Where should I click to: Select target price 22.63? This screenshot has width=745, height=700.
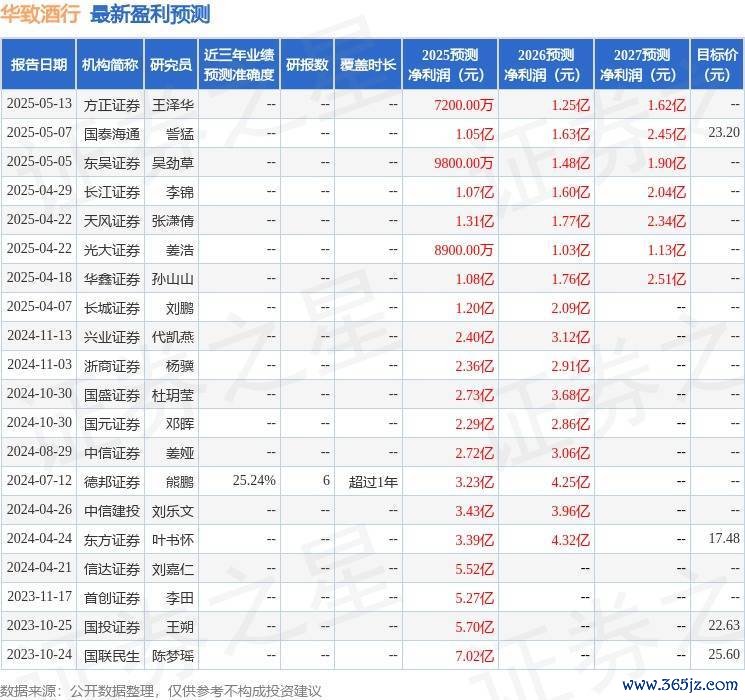pos(724,625)
